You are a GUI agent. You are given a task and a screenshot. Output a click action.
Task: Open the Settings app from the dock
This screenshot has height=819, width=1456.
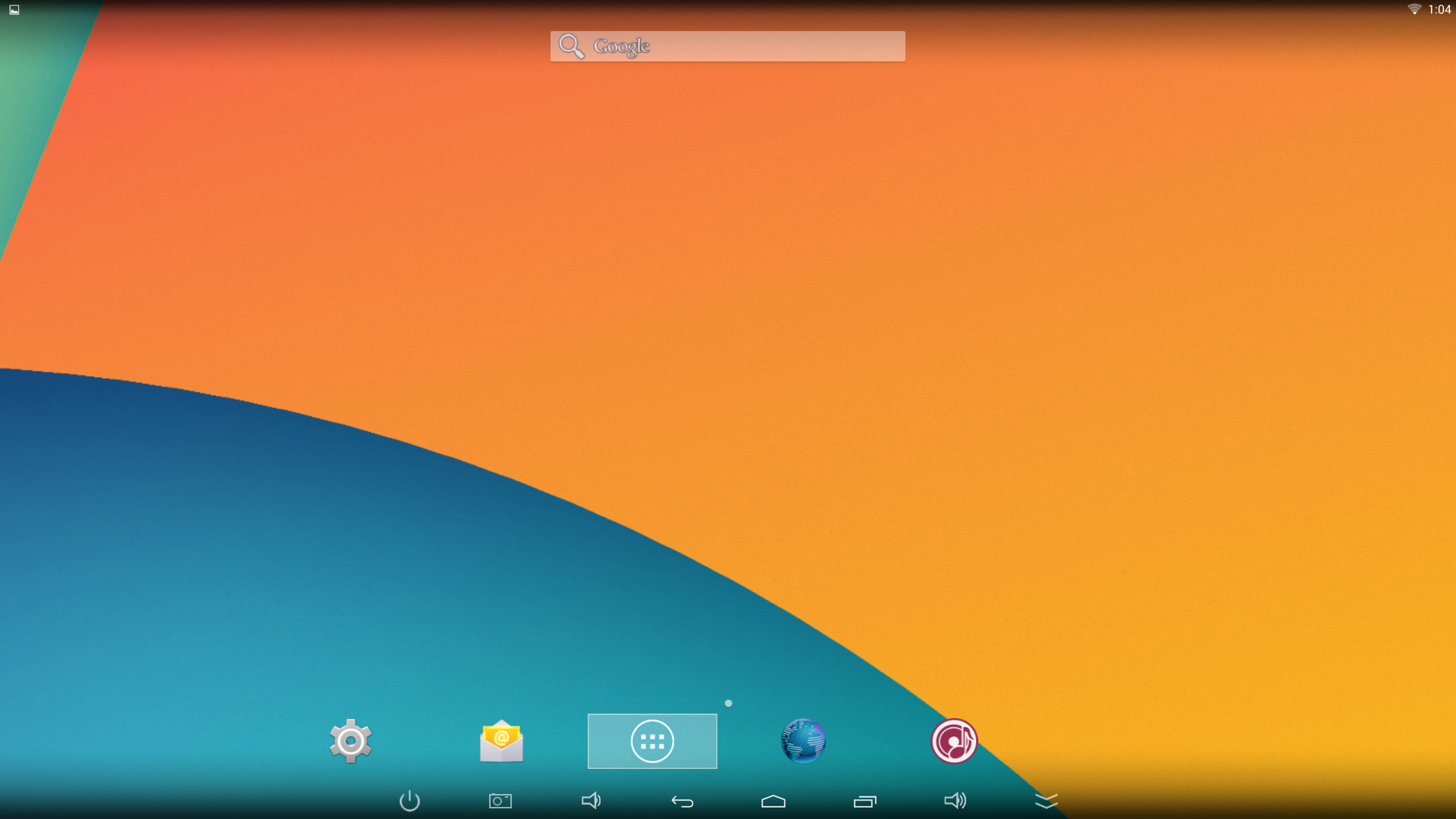(350, 741)
